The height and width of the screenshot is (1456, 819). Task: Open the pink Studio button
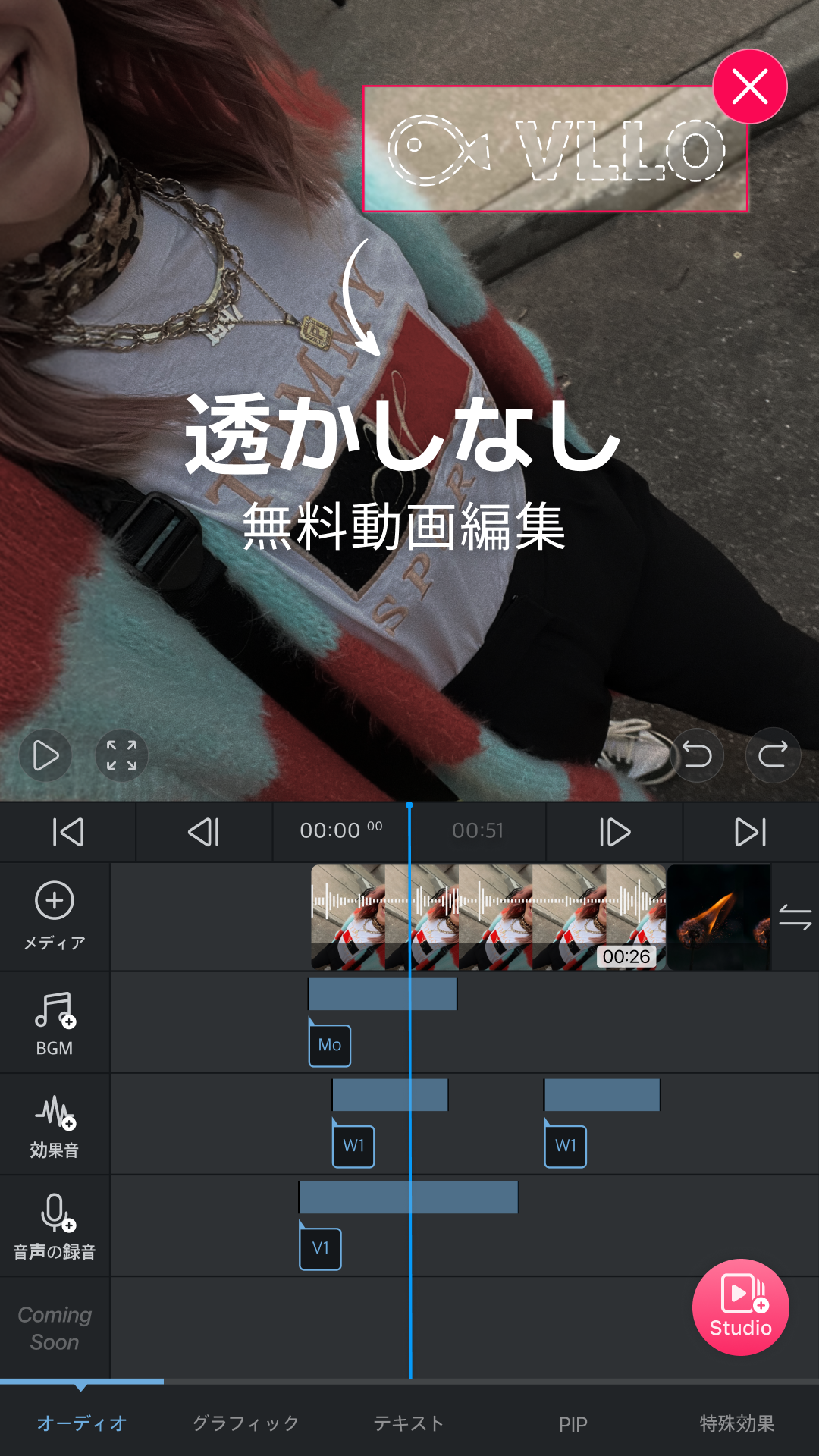click(x=741, y=1307)
